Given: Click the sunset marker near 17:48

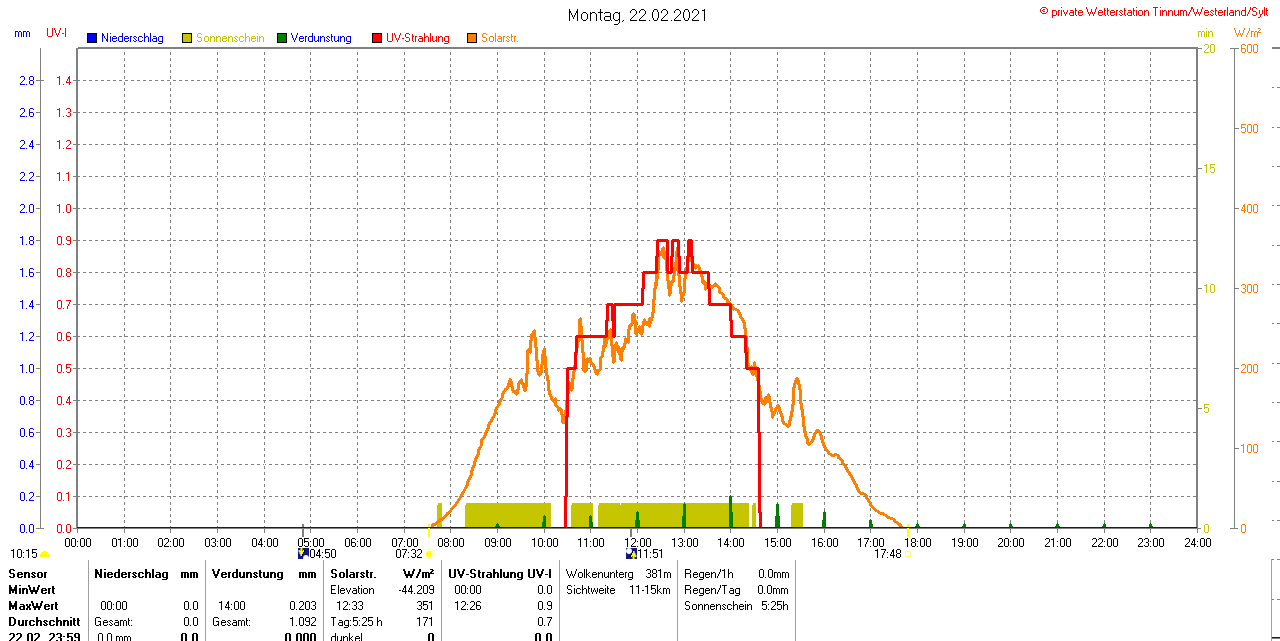Looking at the screenshot, I should tap(908, 554).
